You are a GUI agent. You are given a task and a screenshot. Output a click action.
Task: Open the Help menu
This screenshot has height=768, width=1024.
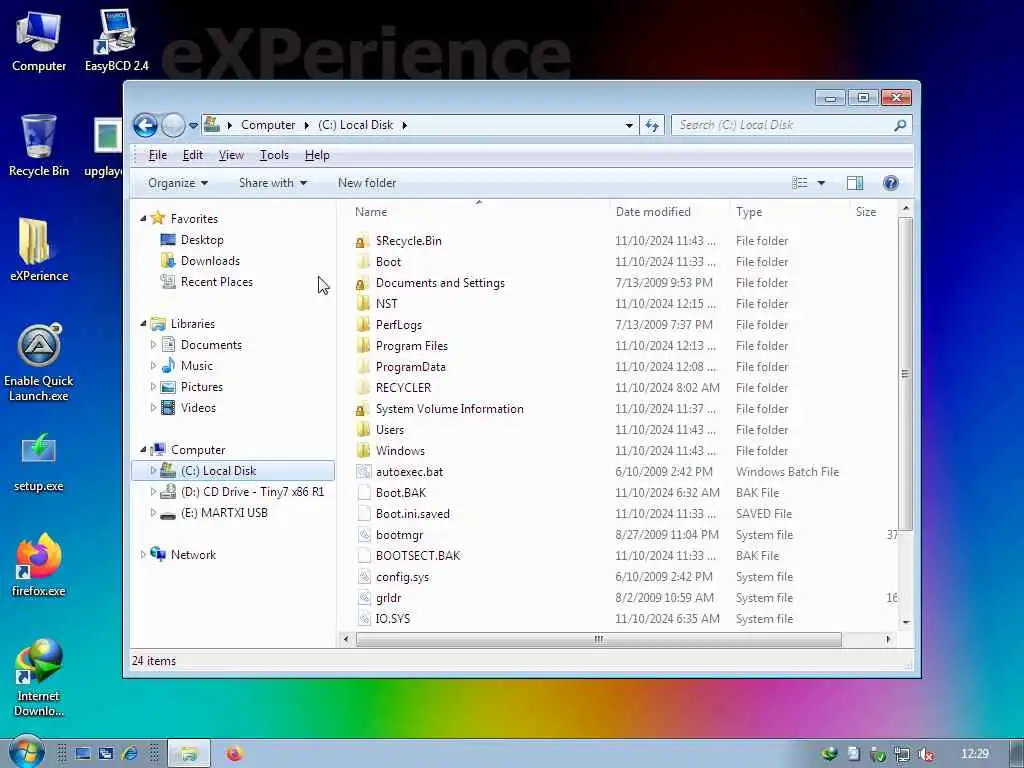click(317, 155)
